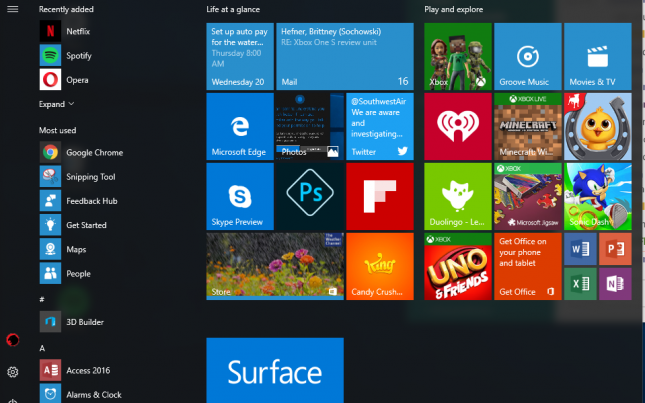Image resolution: width=645 pixels, height=403 pixels.
Task: Open the Settings gear in left rail
Action: pos(13,372)
